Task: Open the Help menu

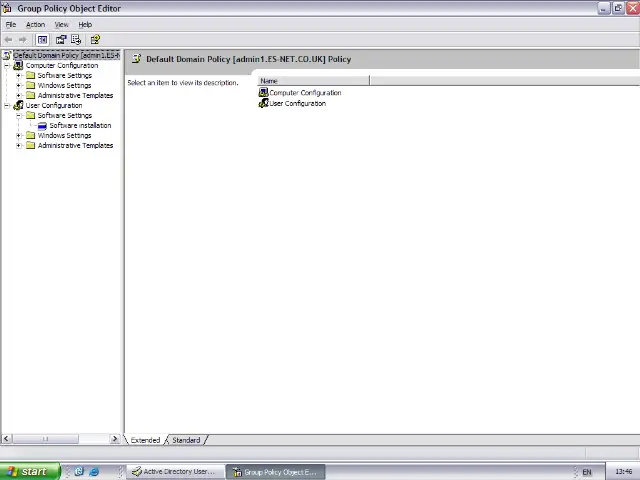Action: pyautogui.click(x=85, y=24)
